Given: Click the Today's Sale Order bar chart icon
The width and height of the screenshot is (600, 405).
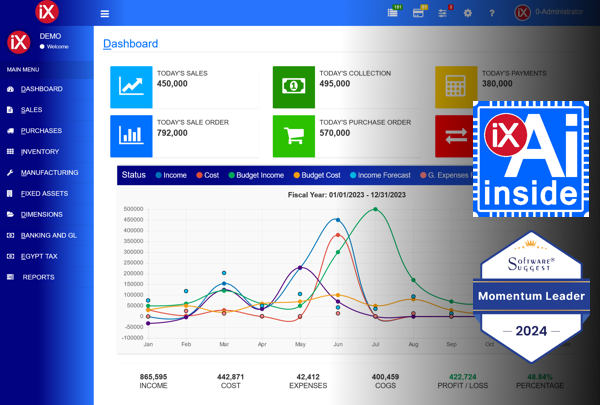Looking at the screenshot, I should click(x=131, y=136).
